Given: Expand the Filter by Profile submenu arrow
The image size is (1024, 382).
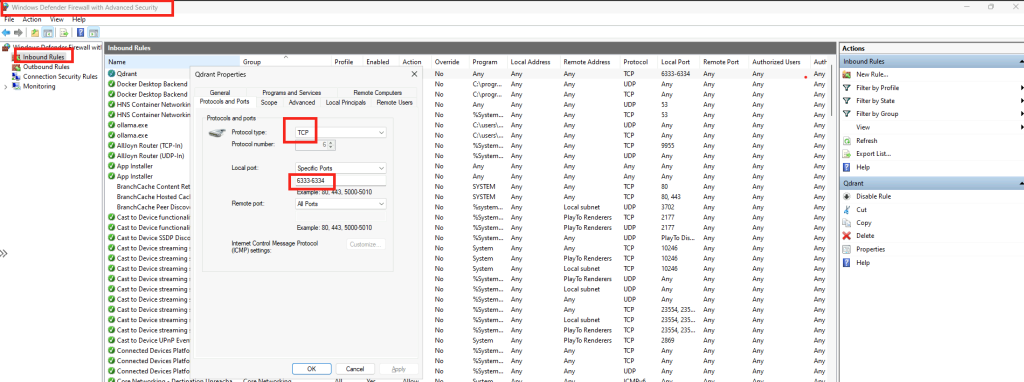Looking at the screenshot, I should 1021,88.
